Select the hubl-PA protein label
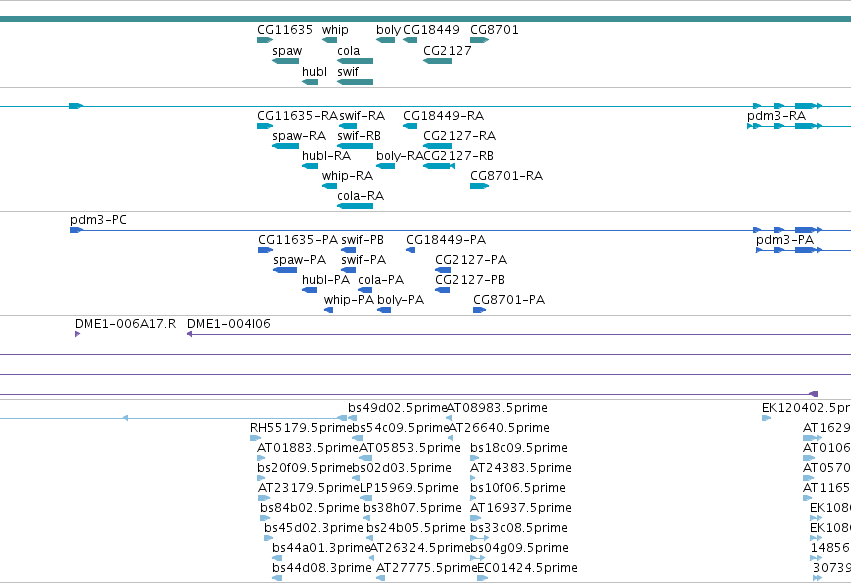Viewport: 851px width, 583px height. coord(326,280)
